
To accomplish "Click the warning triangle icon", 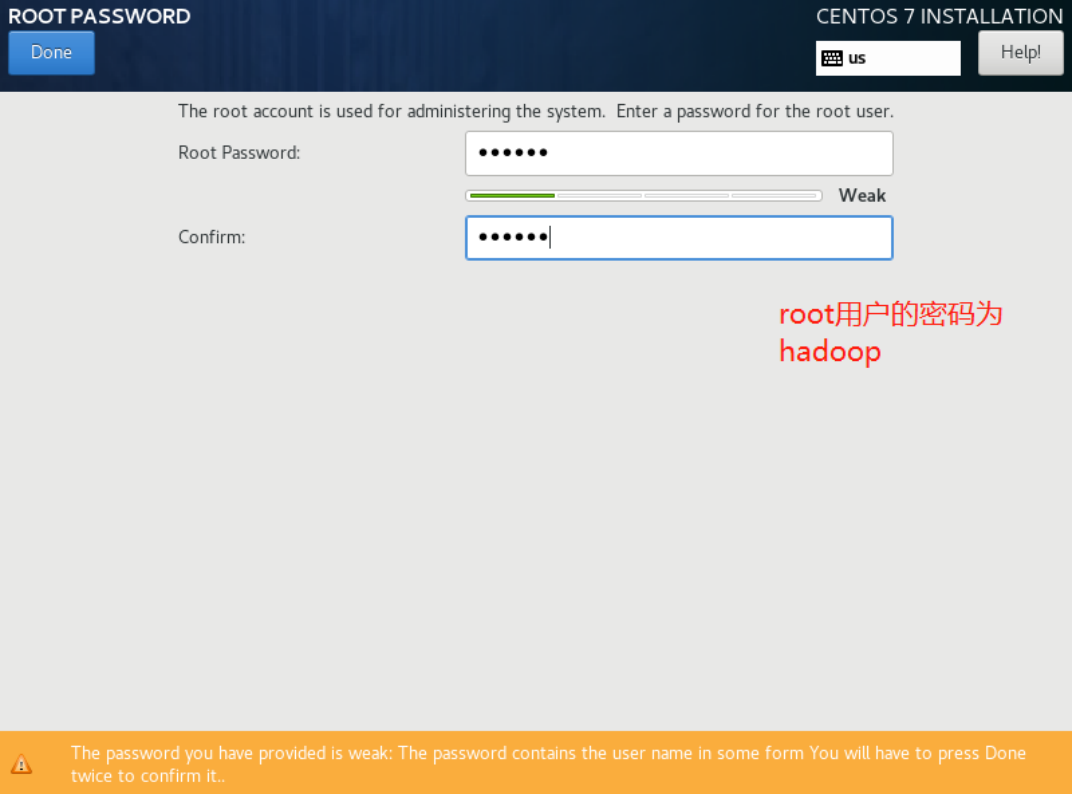I will [x=21, y=763].
